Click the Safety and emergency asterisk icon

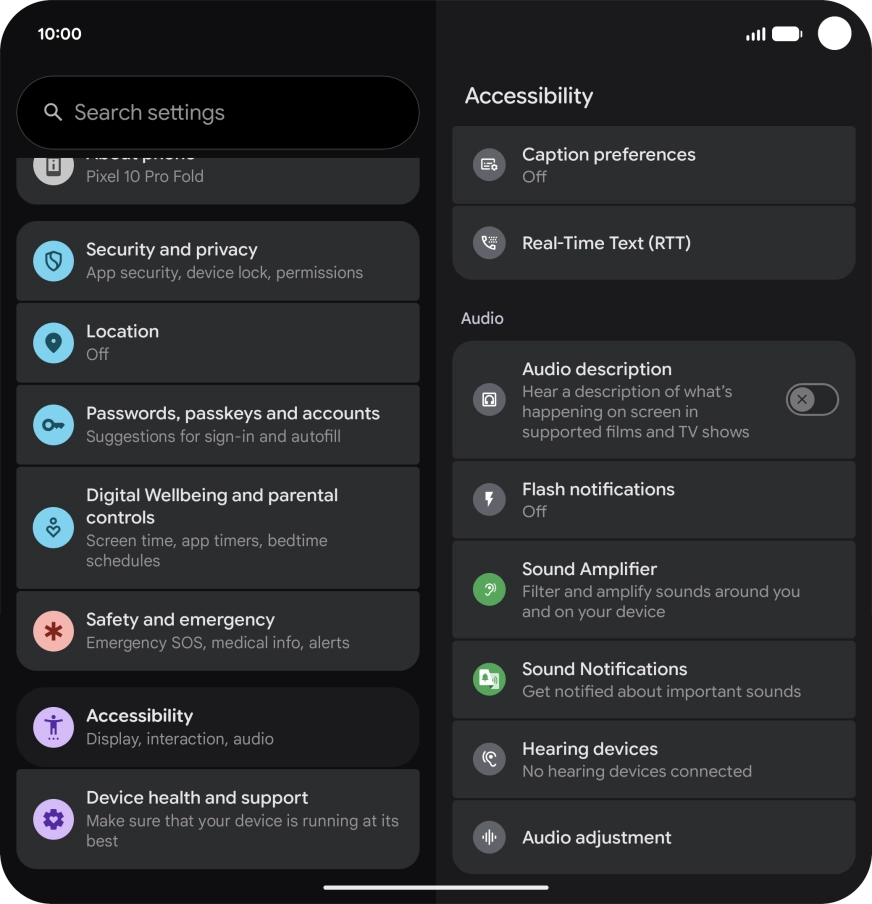(53, 631)
